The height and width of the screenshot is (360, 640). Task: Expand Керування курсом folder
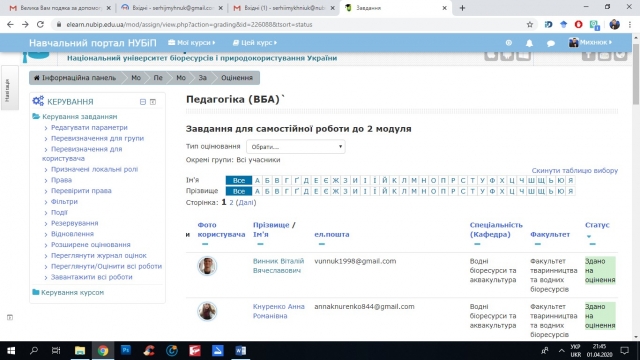click(x=69, y=292)
